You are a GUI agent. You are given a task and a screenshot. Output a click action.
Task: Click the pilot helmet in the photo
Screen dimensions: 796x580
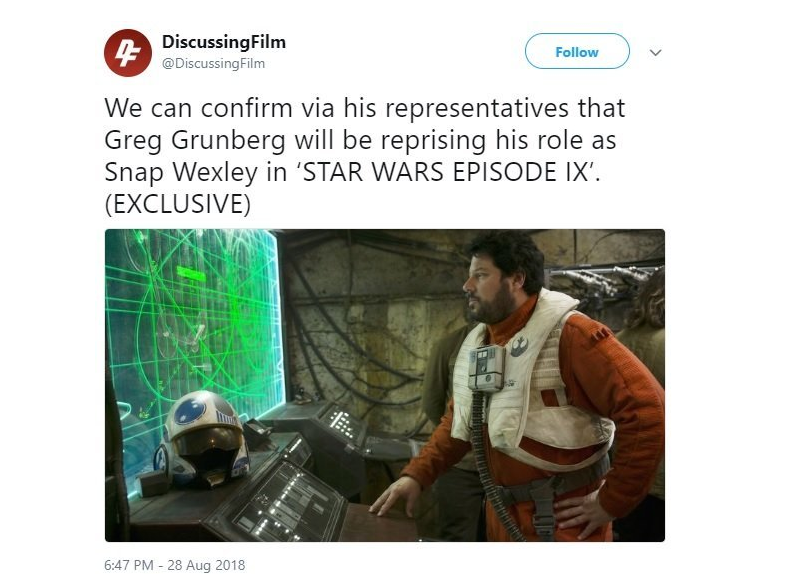(x=204, y=439)
